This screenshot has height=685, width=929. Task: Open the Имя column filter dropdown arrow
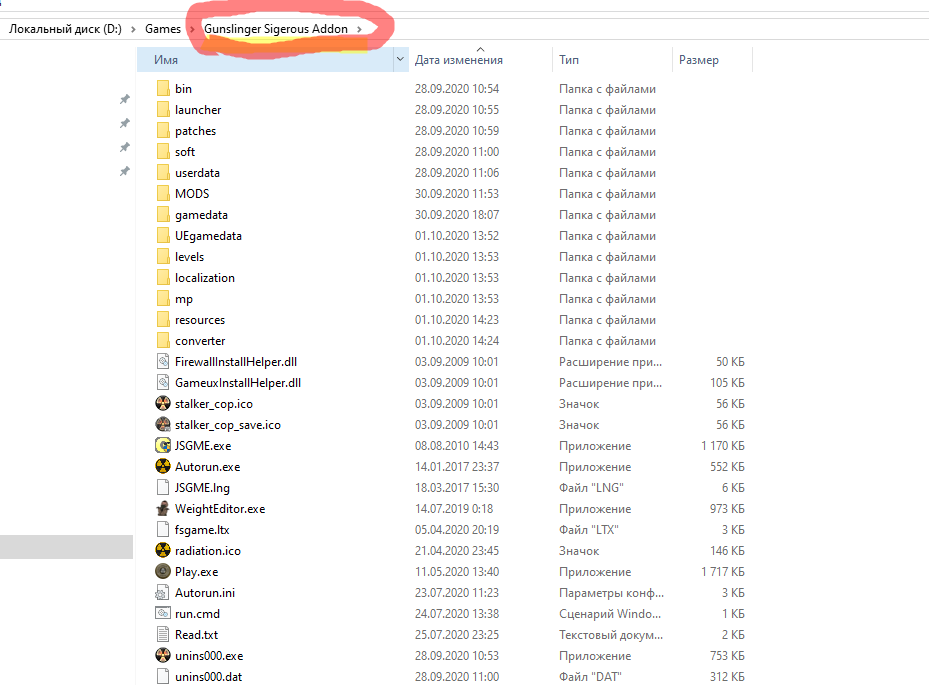[x=401, y=59]
